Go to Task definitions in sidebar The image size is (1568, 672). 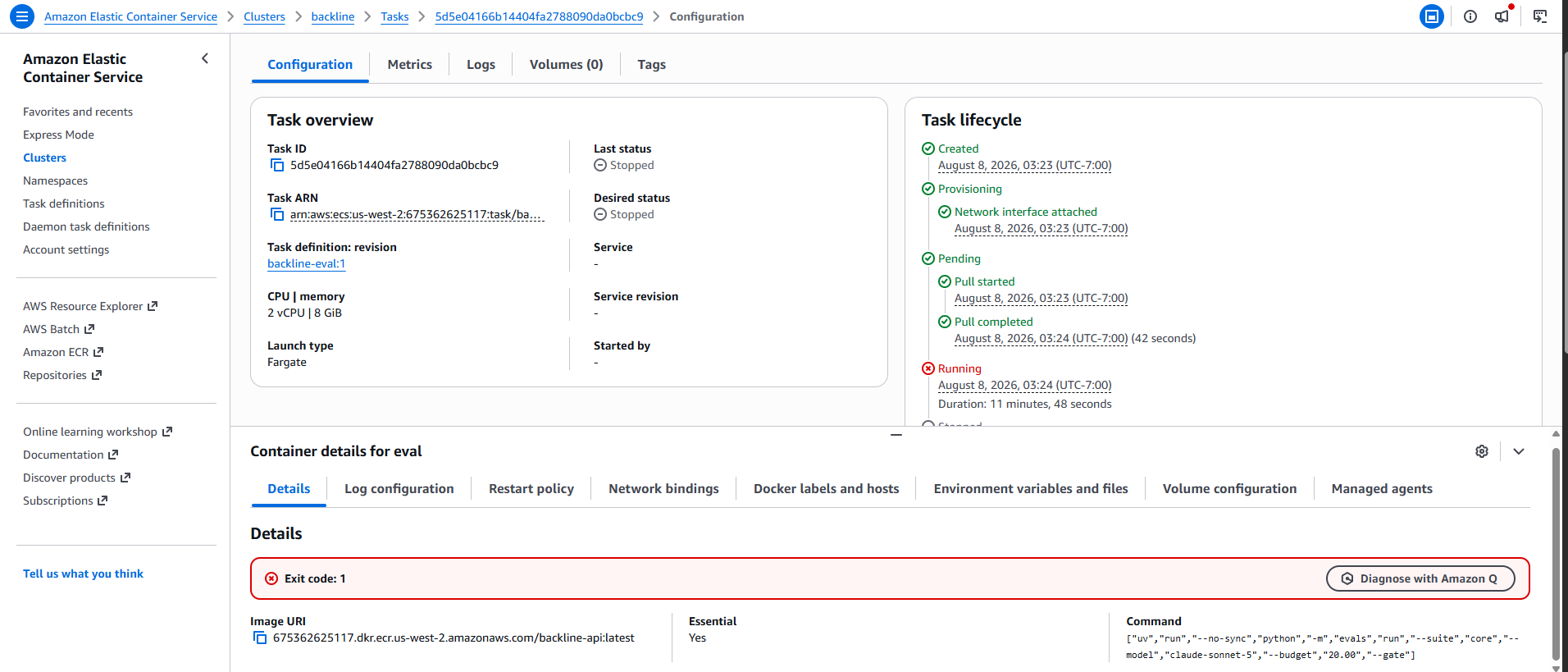pyautogui.click(x=64, y=204)
